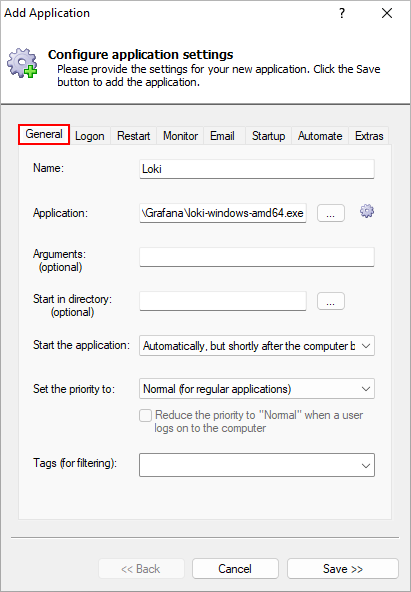Open the Startup tab
Image resolution: width=411 pixels, height=592 pixels.
coord(268,136)
